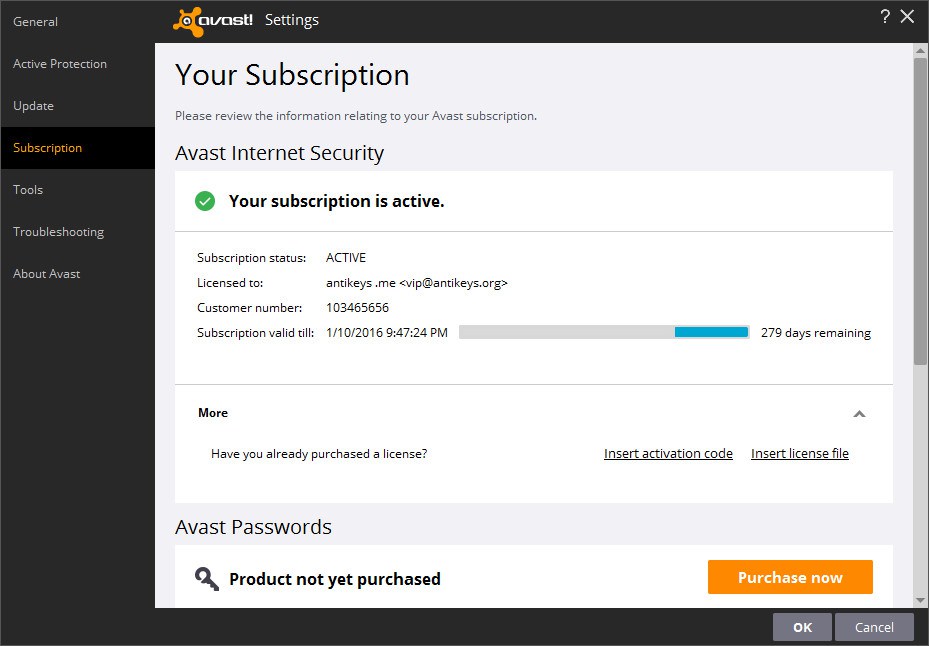Open help via the question mark icon

pyautogui.click(x=885, y=17)
